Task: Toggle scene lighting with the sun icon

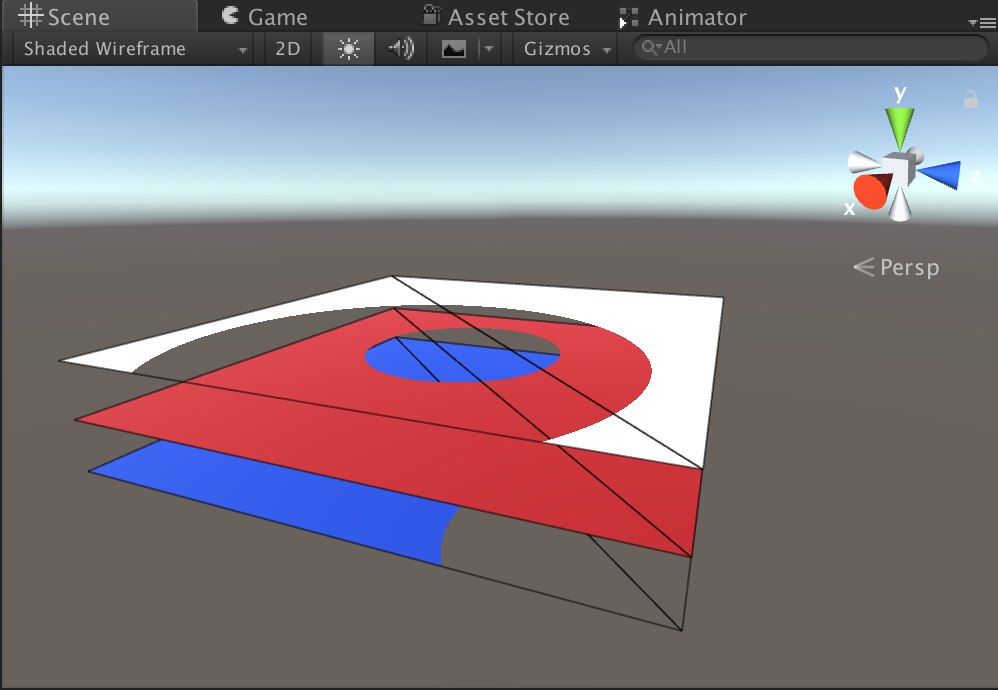Action: (x=347, y=48)
